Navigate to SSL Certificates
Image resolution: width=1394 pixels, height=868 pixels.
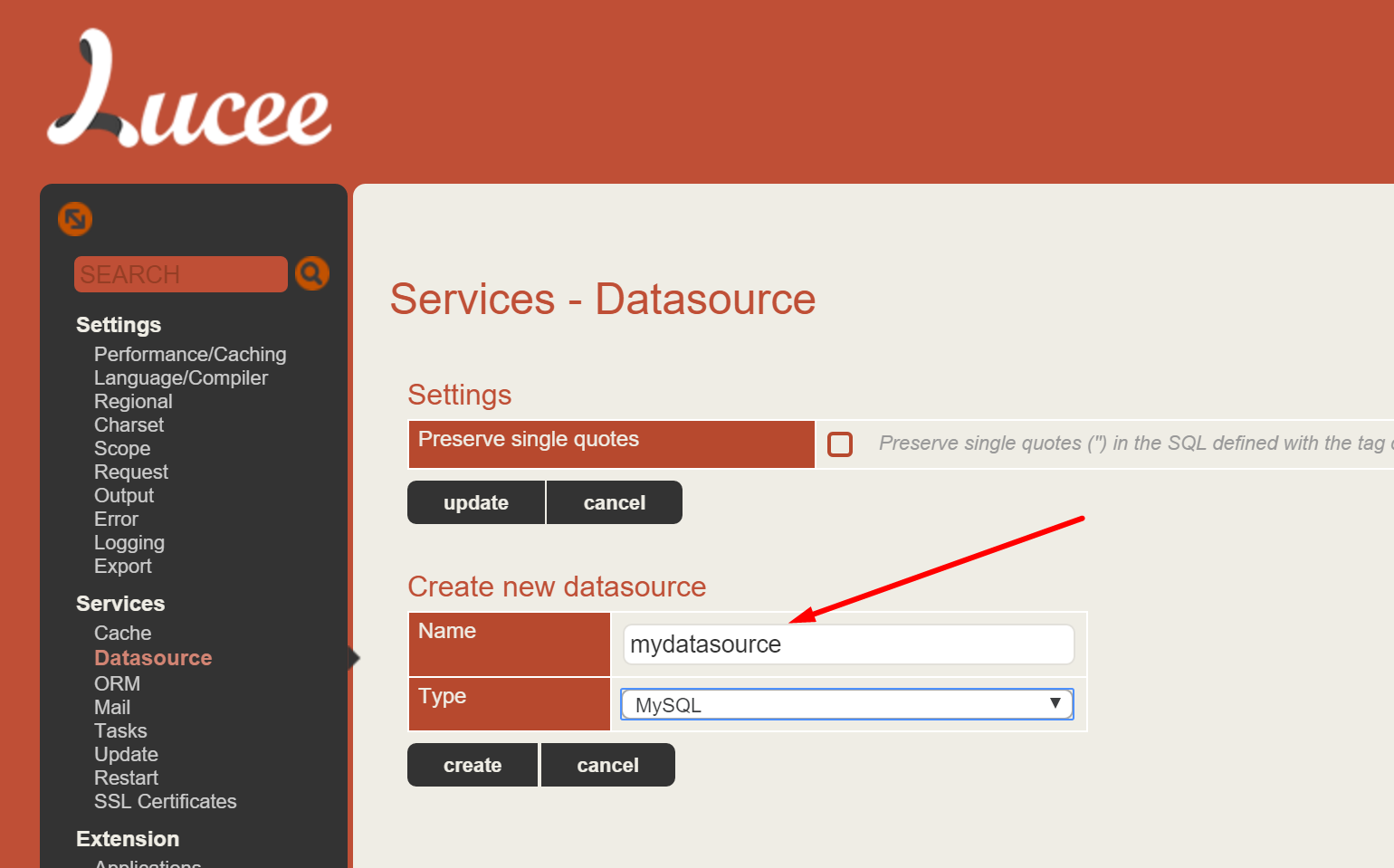tap(165, 802)
